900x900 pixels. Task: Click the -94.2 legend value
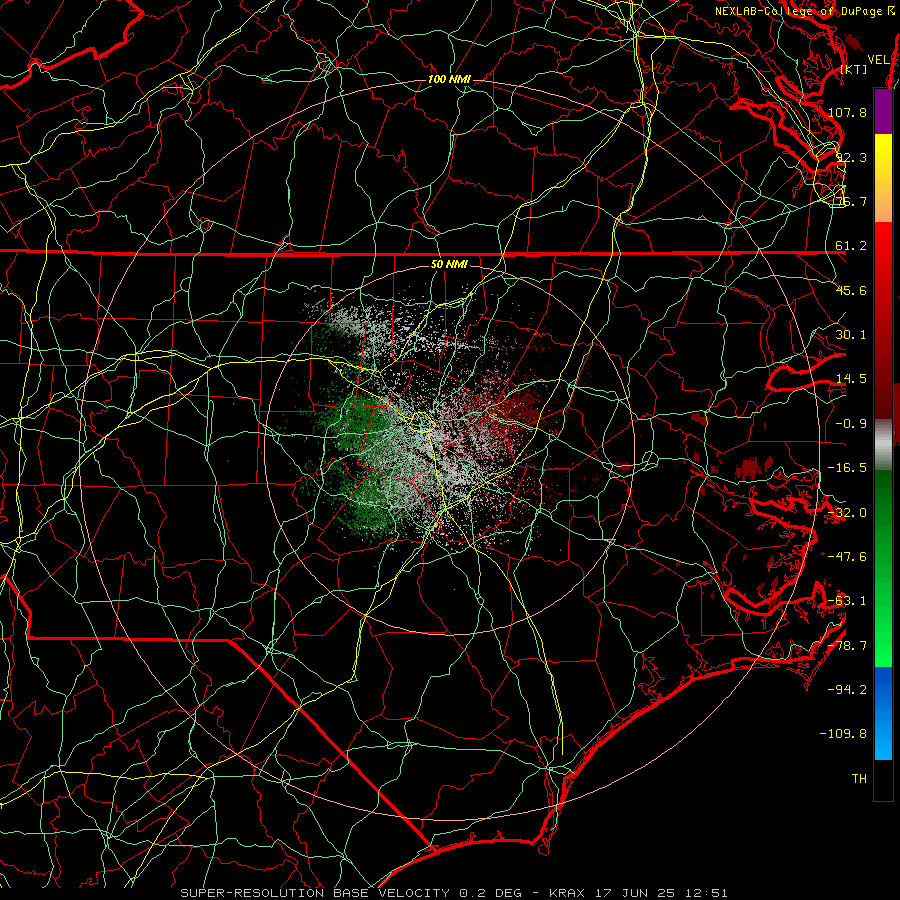pos(847,690)
